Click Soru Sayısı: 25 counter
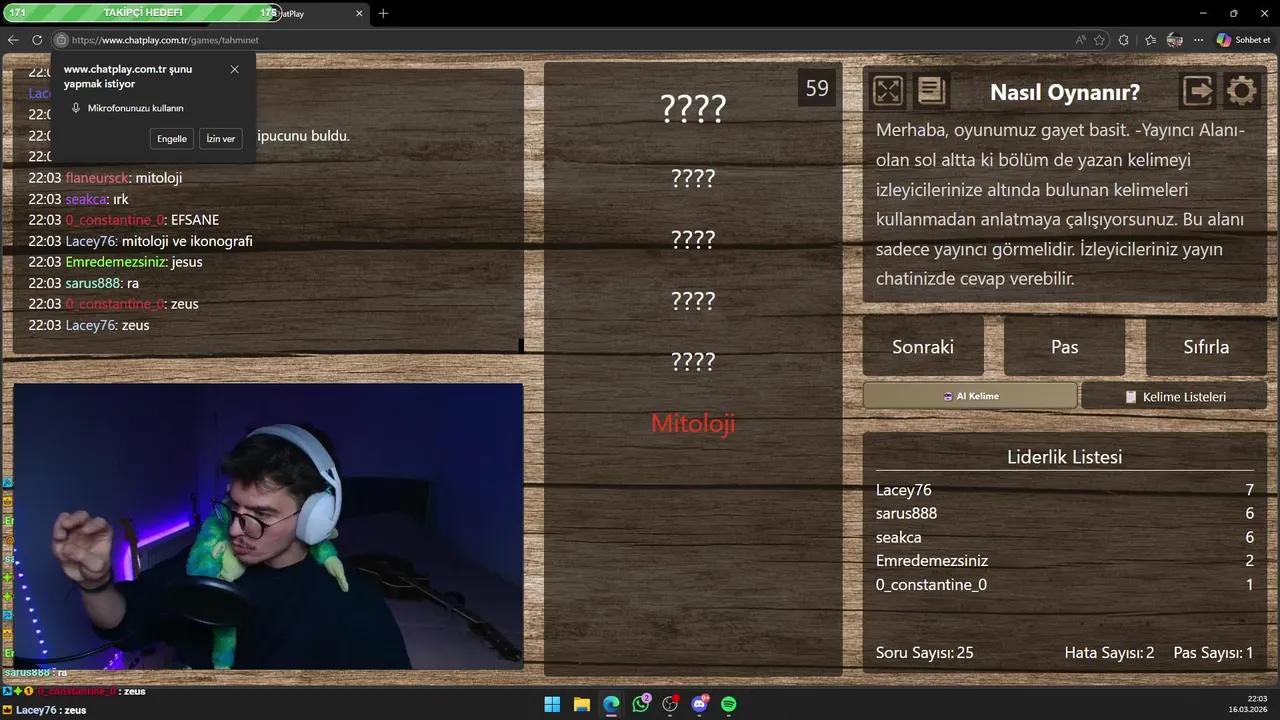Image resolution: width=1280 pixels, height=720 pixels. click(924, 653)
